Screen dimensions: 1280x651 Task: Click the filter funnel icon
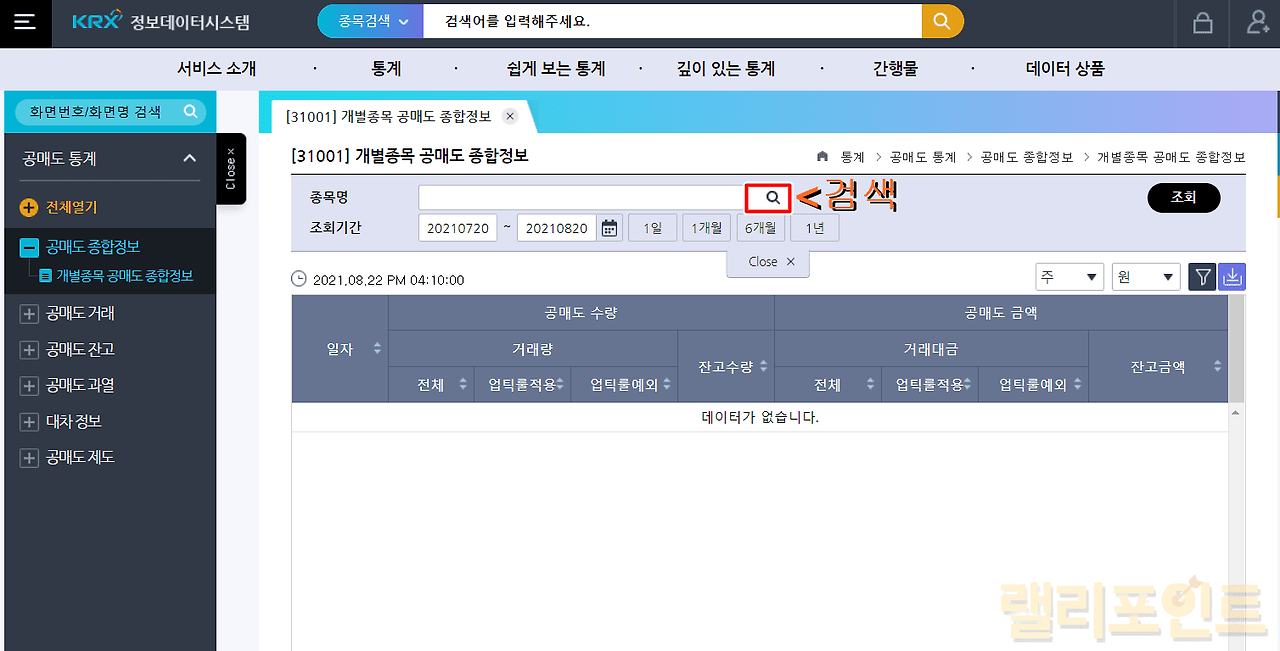pos(1202,277)
